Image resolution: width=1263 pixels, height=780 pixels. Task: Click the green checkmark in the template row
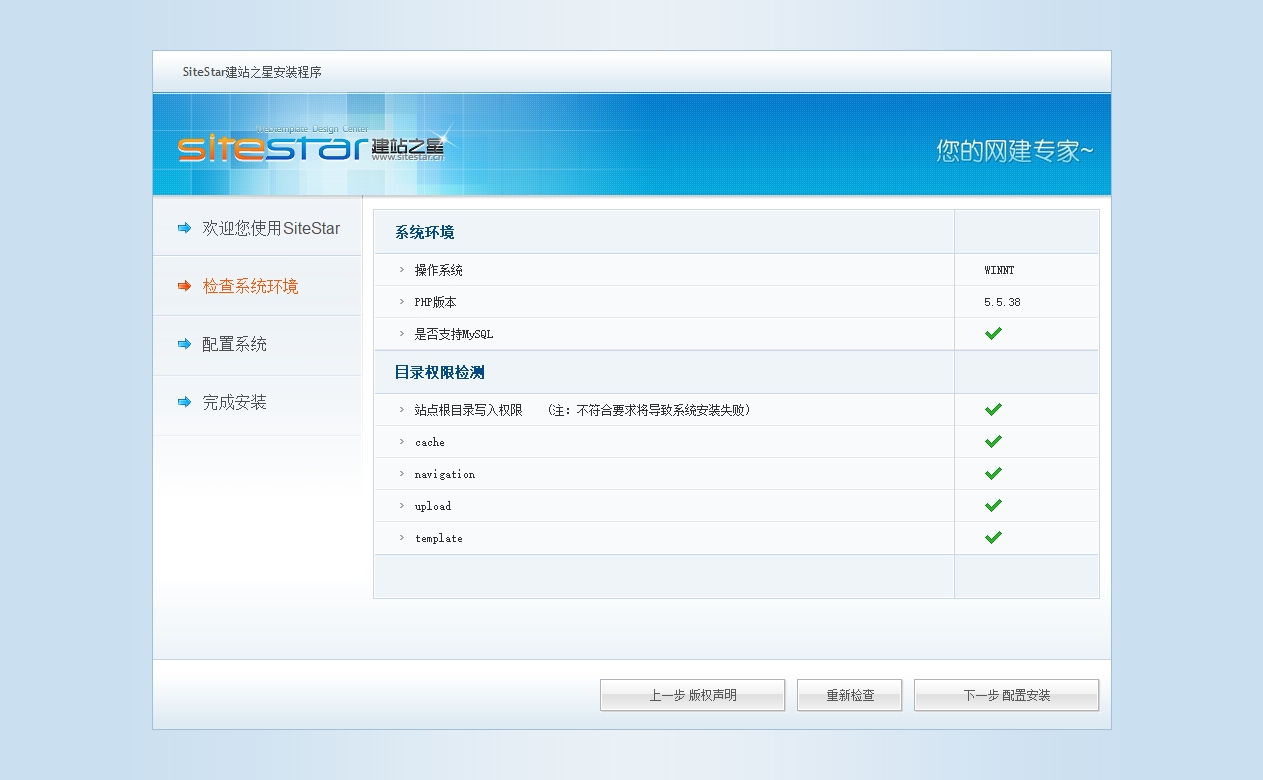tap(993, 537)
